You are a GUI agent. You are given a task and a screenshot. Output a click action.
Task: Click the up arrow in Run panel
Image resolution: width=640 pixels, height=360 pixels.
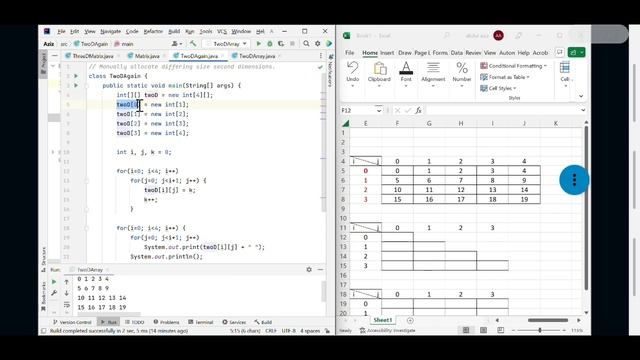pyautogui.click(x=67, y=282)
